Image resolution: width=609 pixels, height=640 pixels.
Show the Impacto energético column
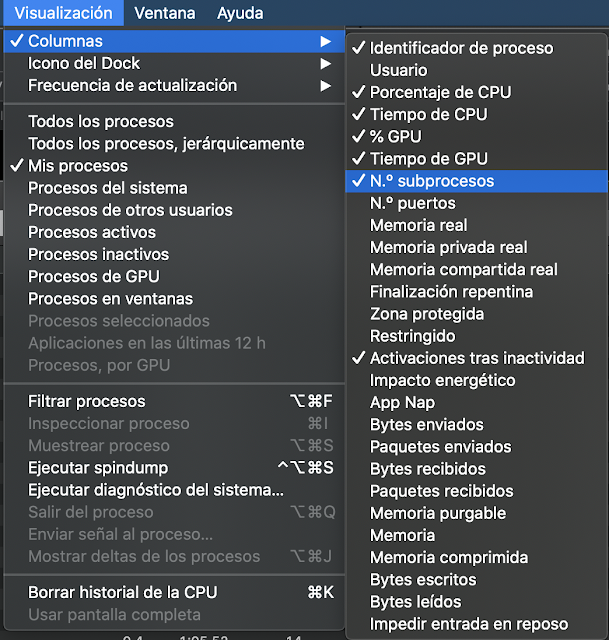tap(442, 380)
